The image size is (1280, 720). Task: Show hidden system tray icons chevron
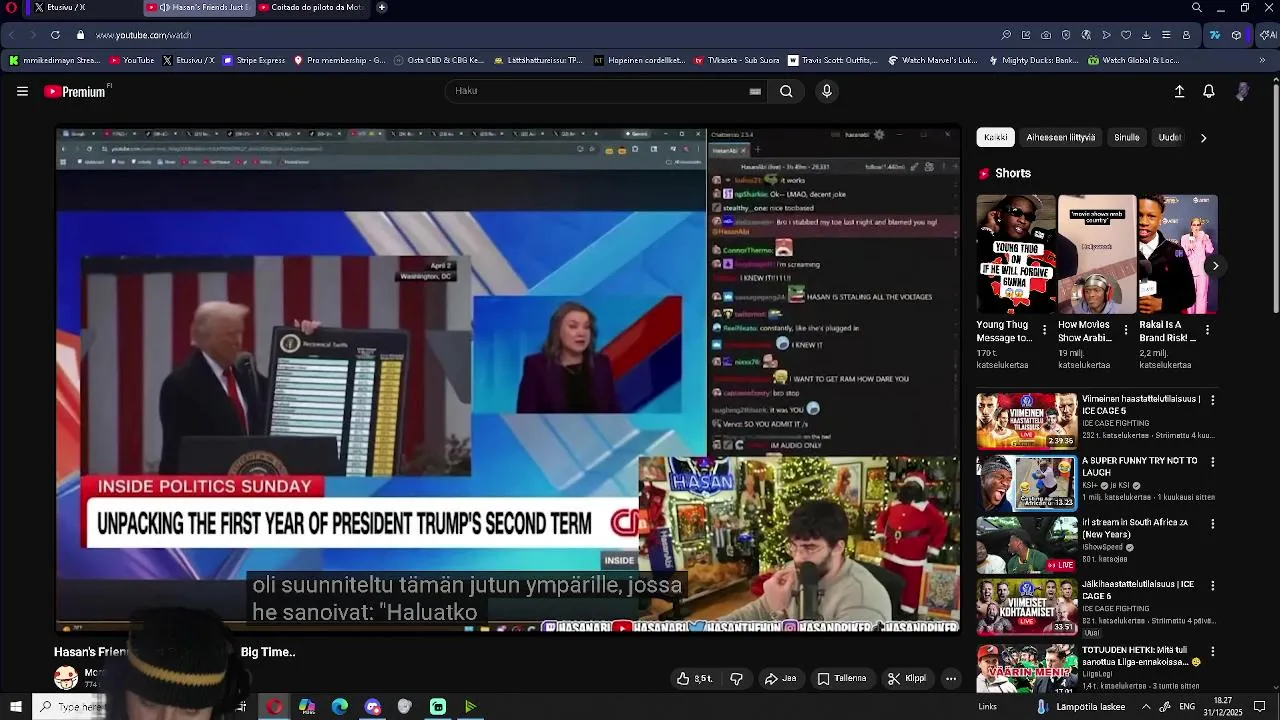pos(1146,706)
